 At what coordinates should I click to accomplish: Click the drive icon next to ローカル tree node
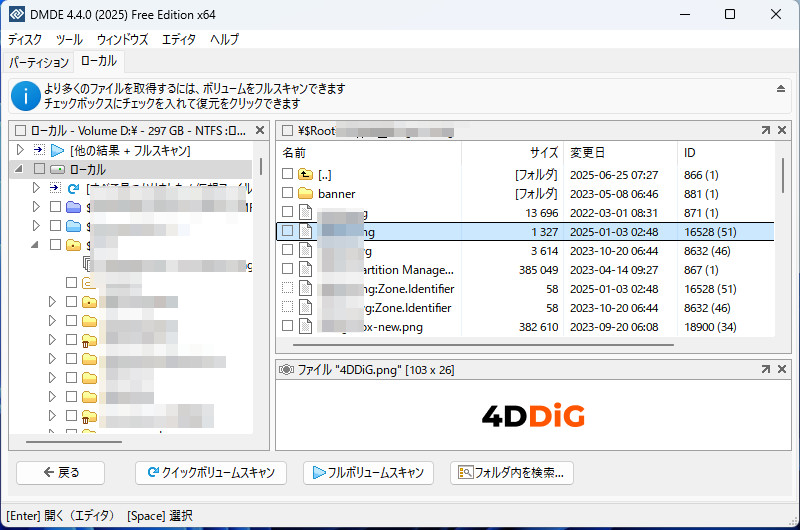click(58, 169)
